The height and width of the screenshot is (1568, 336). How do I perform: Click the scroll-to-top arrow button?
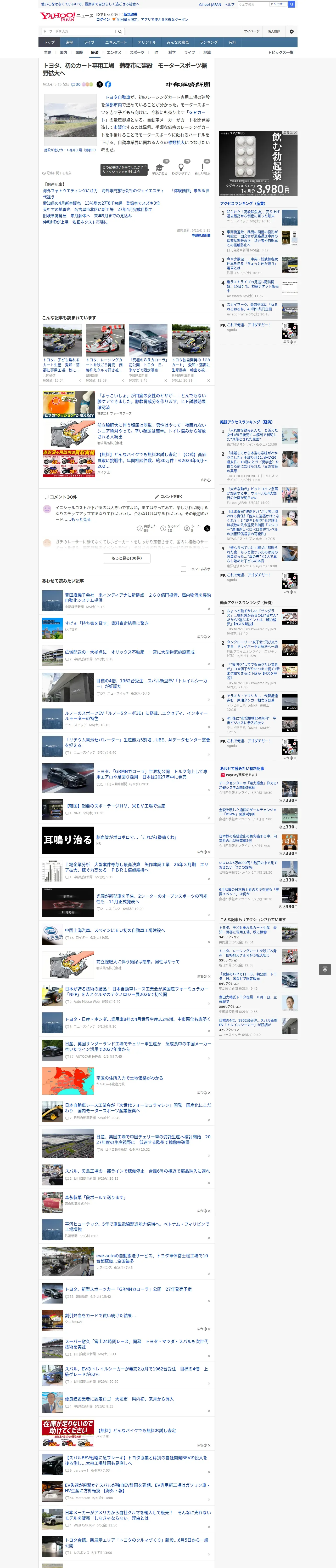pos(325,969)
